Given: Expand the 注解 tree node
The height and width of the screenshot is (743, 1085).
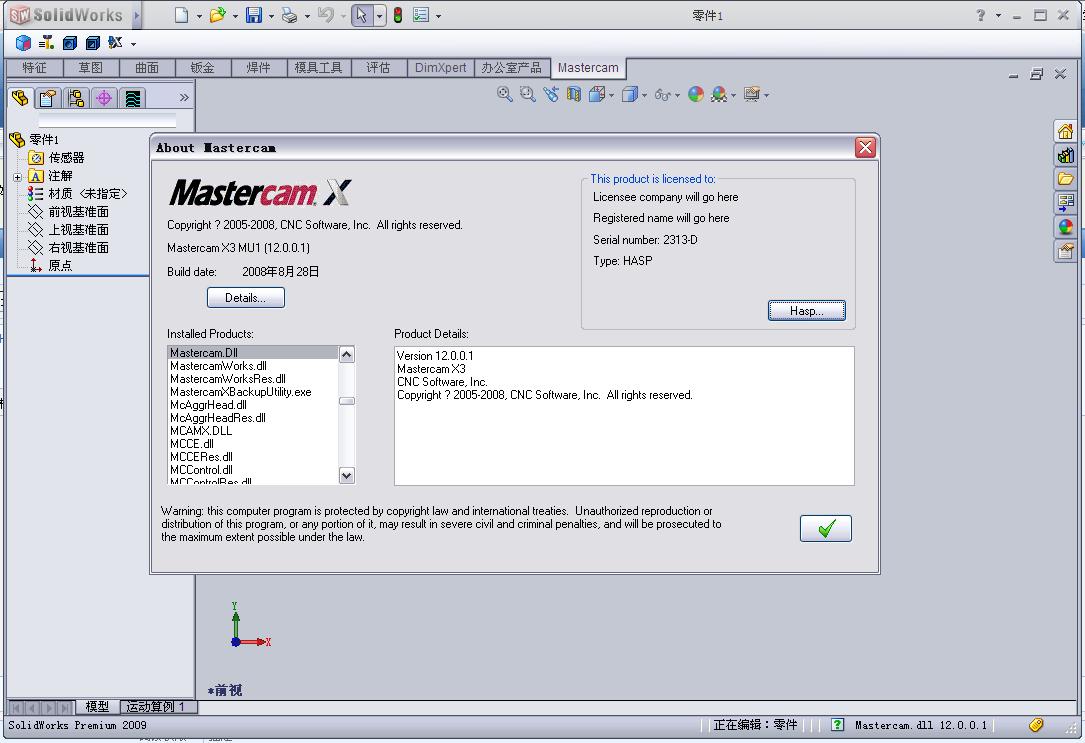Looking at the screenshot, I should [17, 177].
